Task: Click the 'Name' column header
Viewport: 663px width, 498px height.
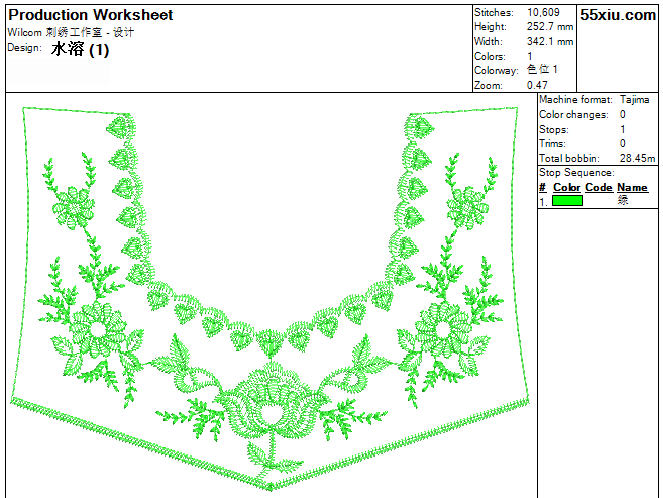Action: pyautogui.click(x=632, y=187)
